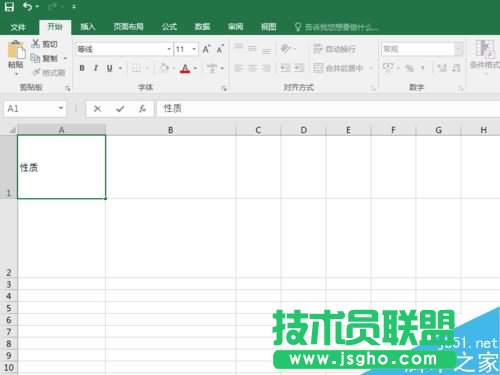Open the 公式 (Formulas) tab
Viewport: 500px width, 375px height.
click(x=169, y=27)
